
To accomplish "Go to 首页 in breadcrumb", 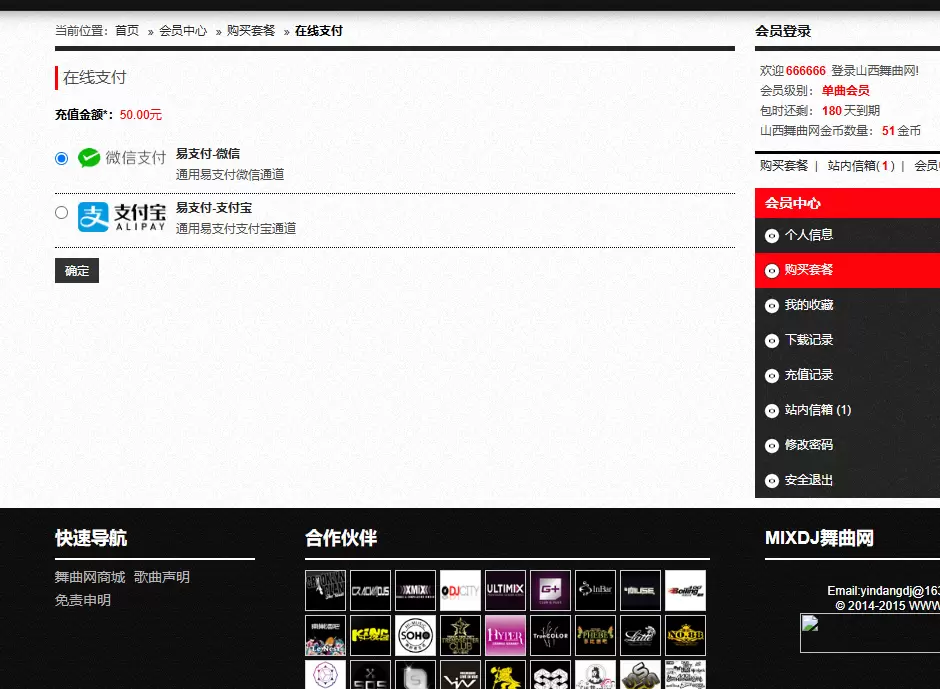I will (x=127, y=31).
